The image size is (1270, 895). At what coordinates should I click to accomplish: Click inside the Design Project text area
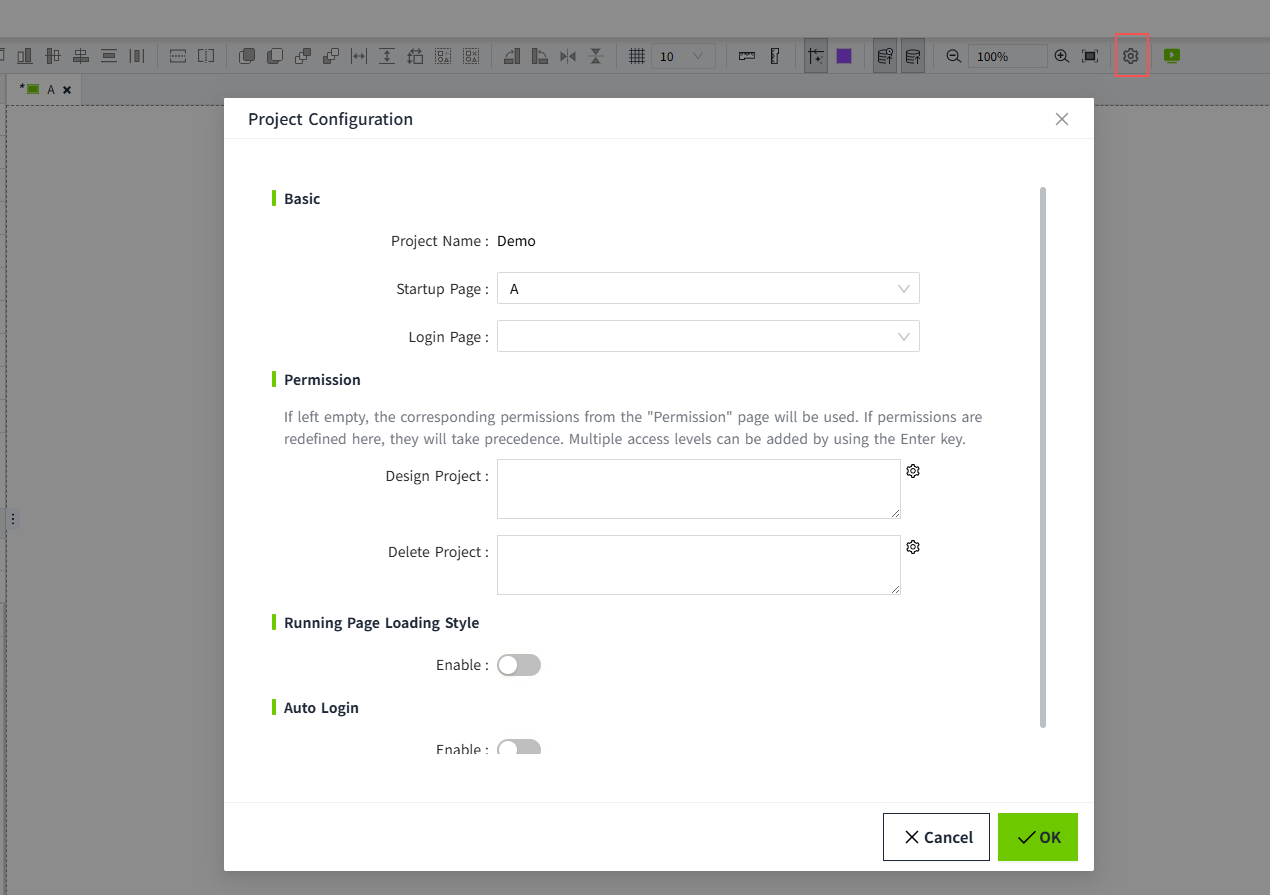pyautogui.click(x=698, y=489)
